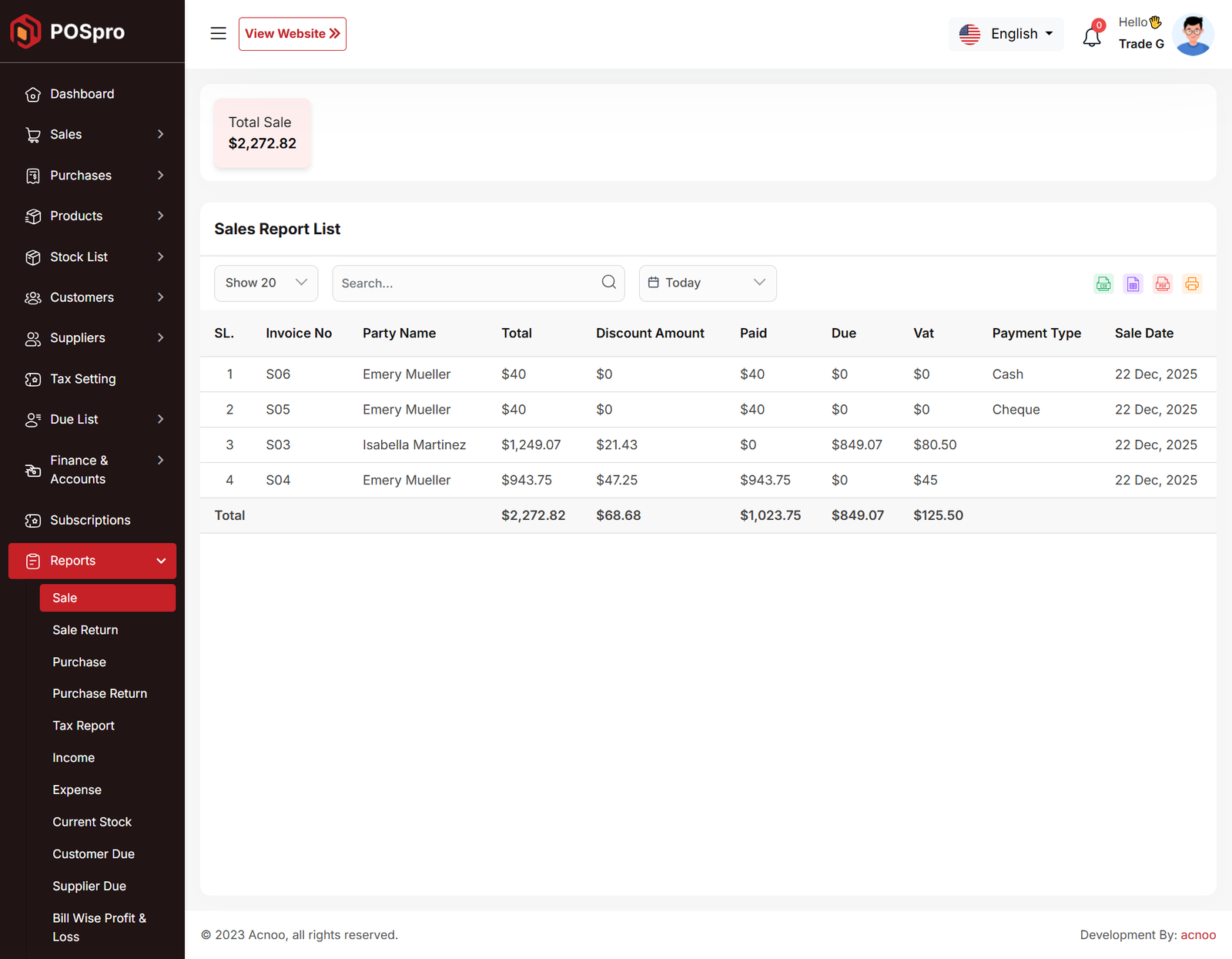Click the View Website button
The image size is (1232, 959).
(x=292, y=34)
